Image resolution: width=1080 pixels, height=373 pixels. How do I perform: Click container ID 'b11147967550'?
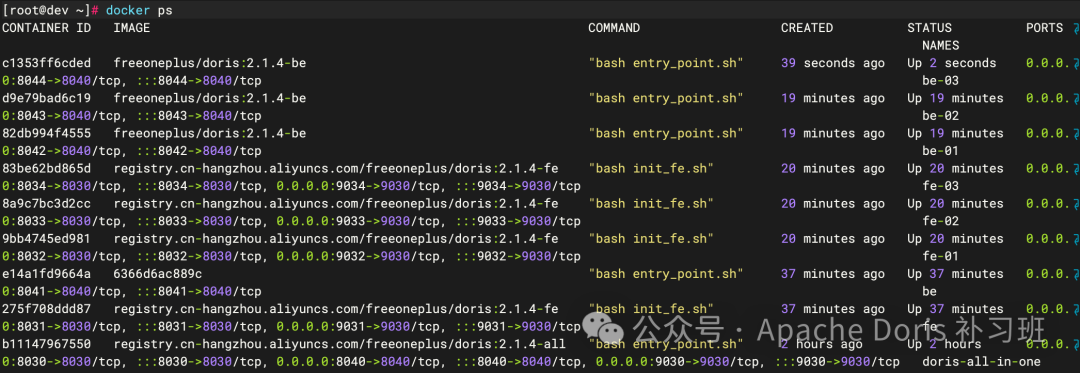(x=46, y=344)
